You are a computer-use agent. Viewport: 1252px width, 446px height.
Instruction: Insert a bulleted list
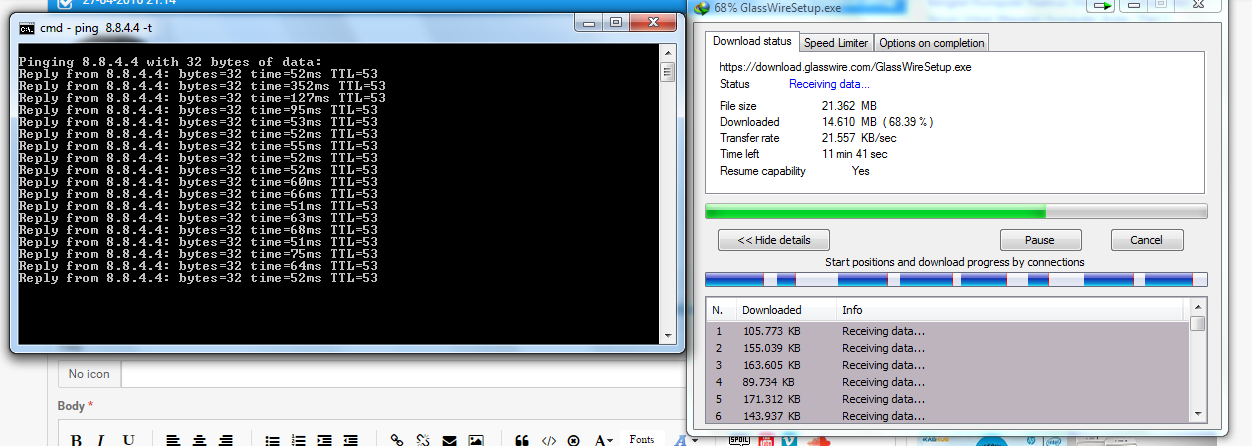(272, 440)
